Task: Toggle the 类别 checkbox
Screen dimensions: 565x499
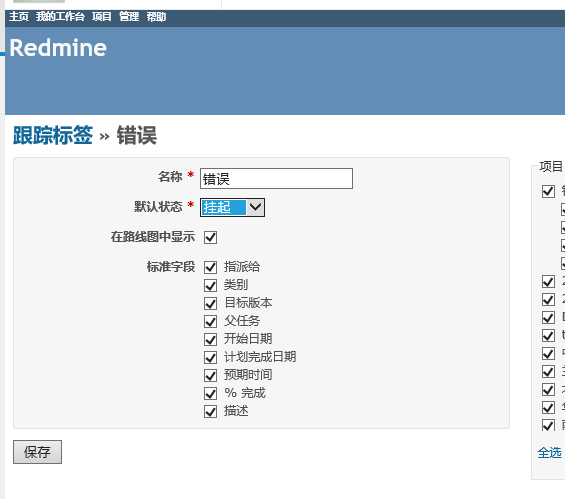Action: [210, 285]
